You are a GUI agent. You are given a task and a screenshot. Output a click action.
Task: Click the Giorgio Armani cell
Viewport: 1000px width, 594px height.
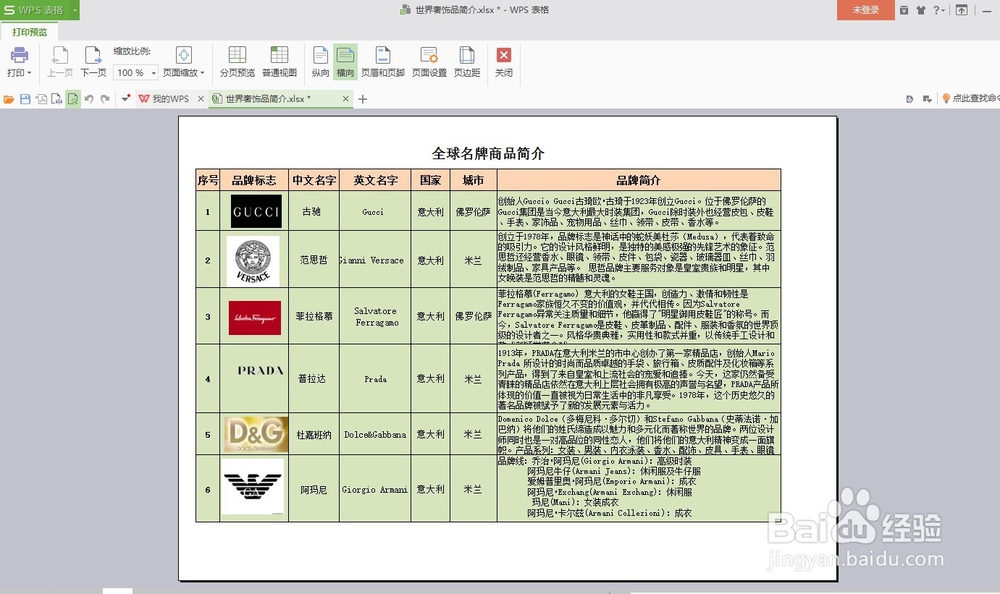[x=376, y=489]
